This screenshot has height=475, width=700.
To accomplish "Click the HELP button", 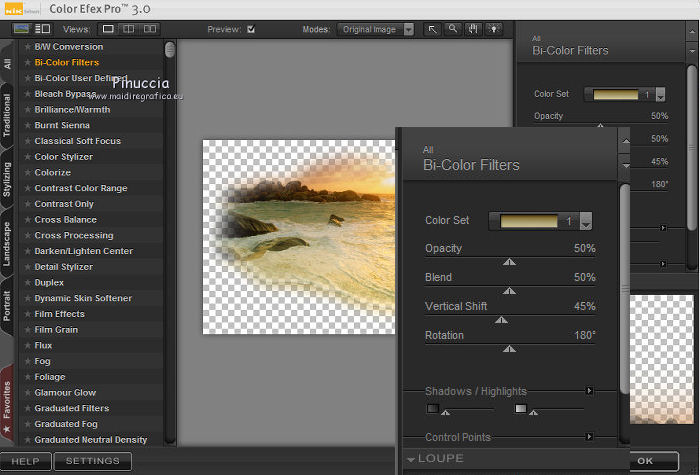I will [x=25, y=461].
